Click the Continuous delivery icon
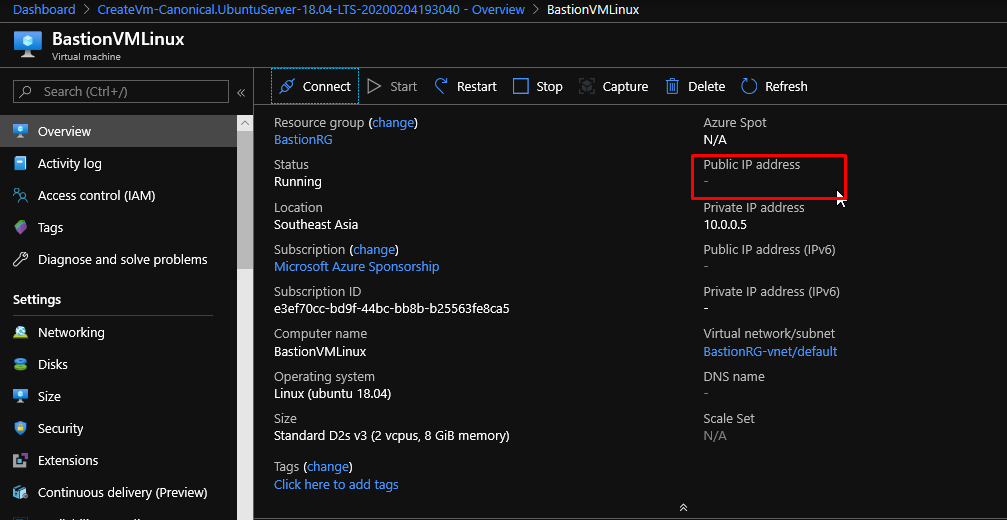1007x520 pixels. point(21,492)
